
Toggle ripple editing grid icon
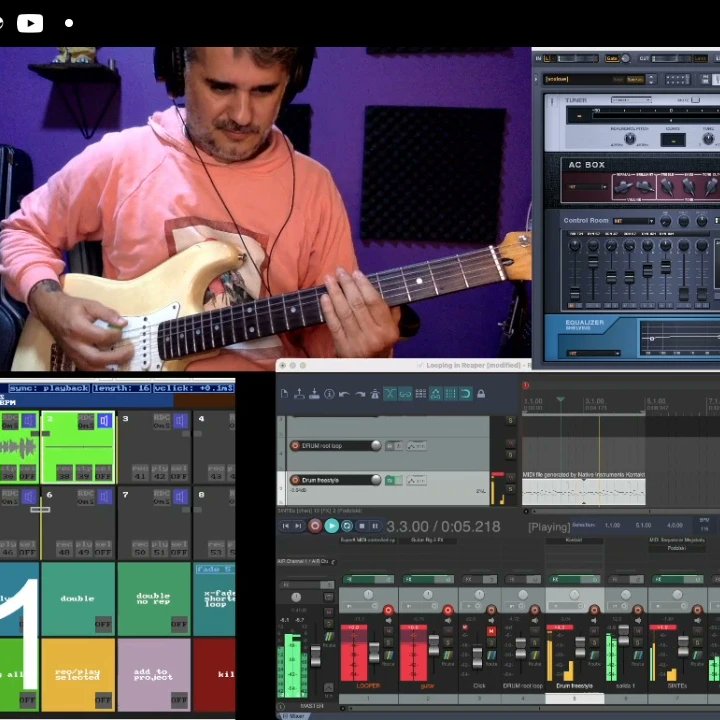pos(420,394)
